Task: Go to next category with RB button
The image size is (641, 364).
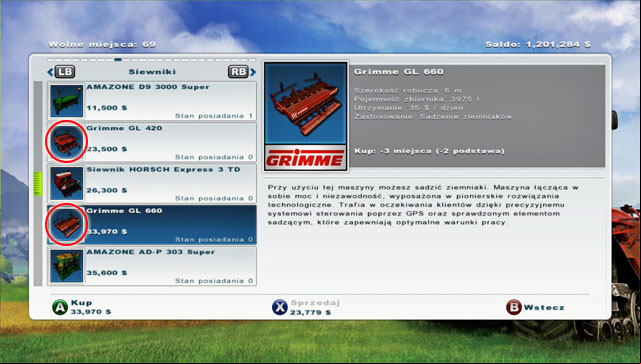Action: tap(238, 72)
